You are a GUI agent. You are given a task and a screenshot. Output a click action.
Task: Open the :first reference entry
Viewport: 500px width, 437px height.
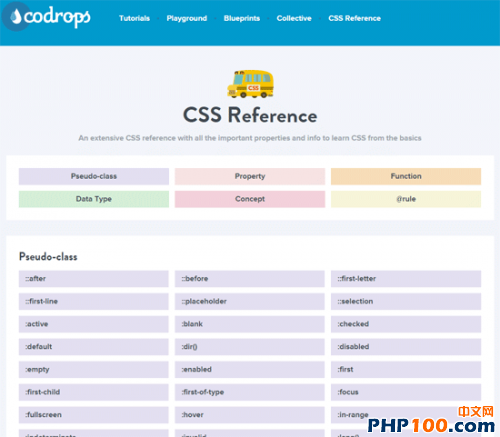(x=406, y=369)
